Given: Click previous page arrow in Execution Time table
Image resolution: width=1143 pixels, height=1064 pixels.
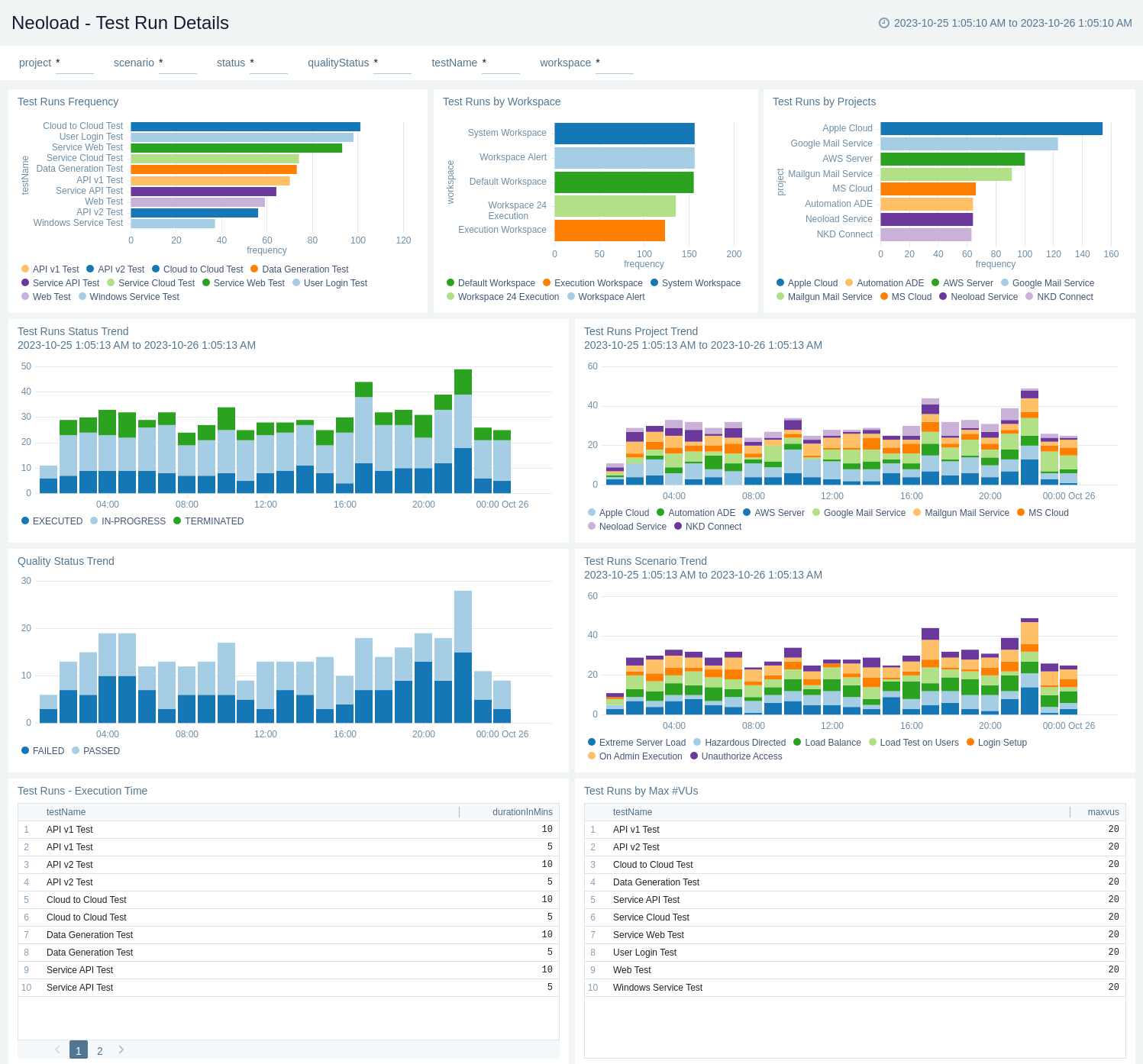Looking at the screenshot, I should coord(57,1050).
